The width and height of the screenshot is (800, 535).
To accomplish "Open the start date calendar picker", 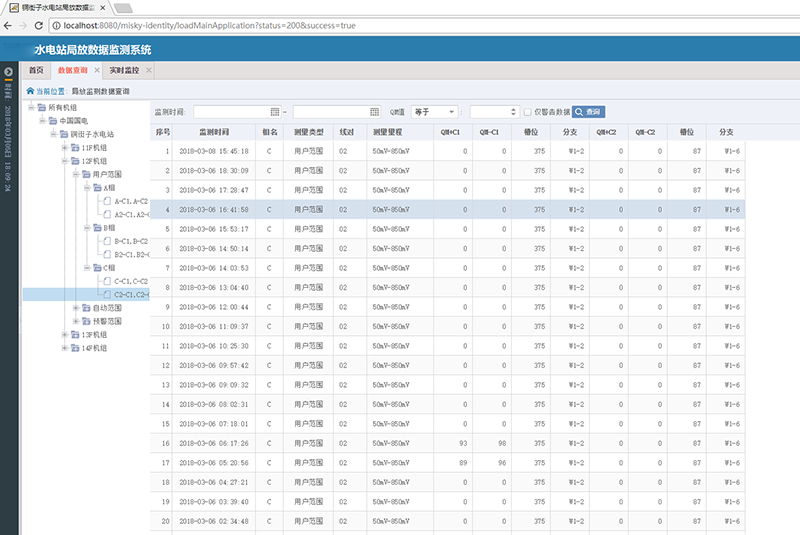I will coord(275,112).
